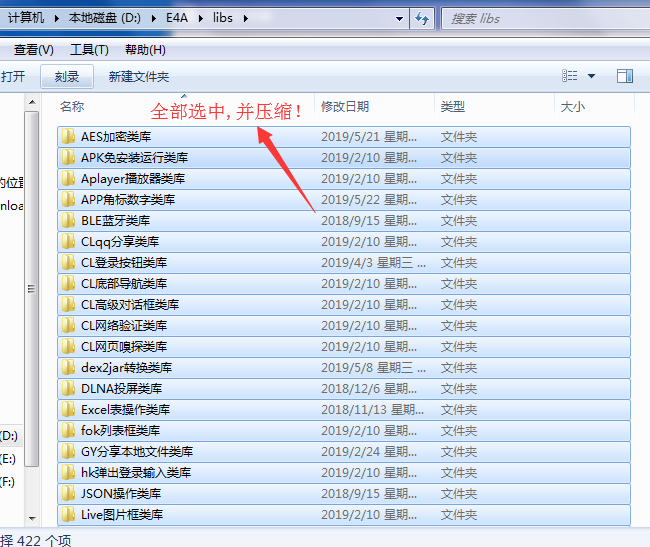Click the folder icon of AES加密类库
Image resolution: width=650 pixels, height=547 pixels.
[68, 136]
